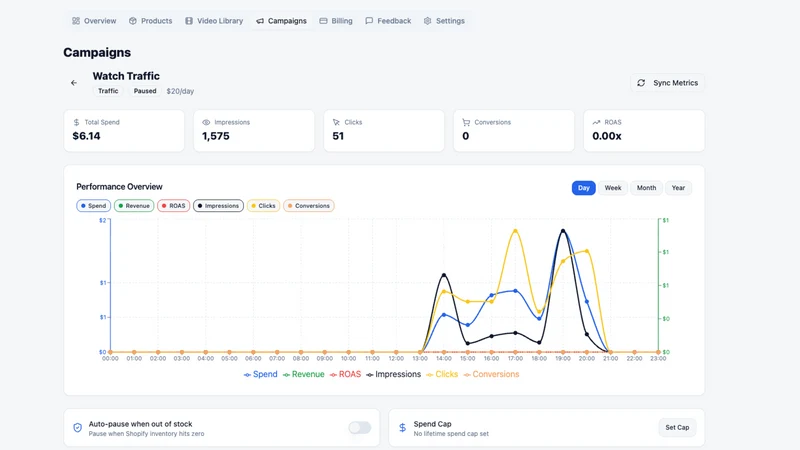Click the shield icon for Auto-pause

coord(78,428)
